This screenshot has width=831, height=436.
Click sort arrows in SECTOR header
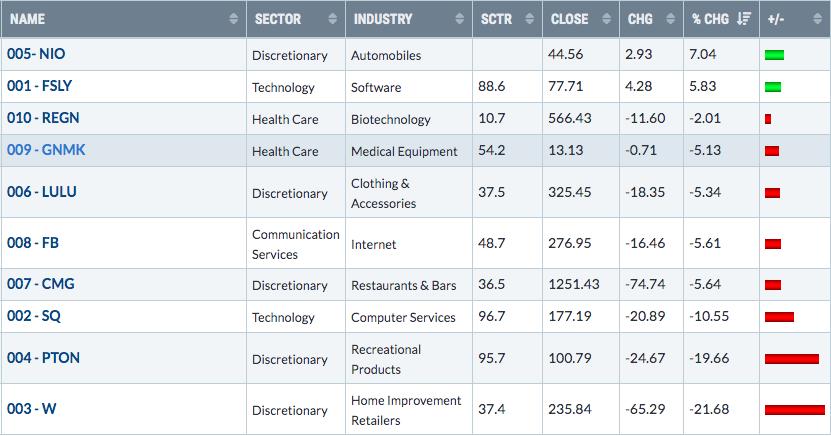click(x=332, y=19)
